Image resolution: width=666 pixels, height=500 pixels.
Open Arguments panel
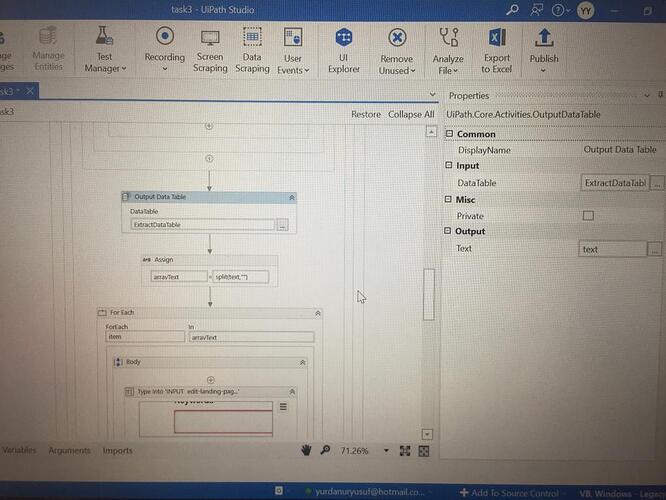tap(69, 450)
